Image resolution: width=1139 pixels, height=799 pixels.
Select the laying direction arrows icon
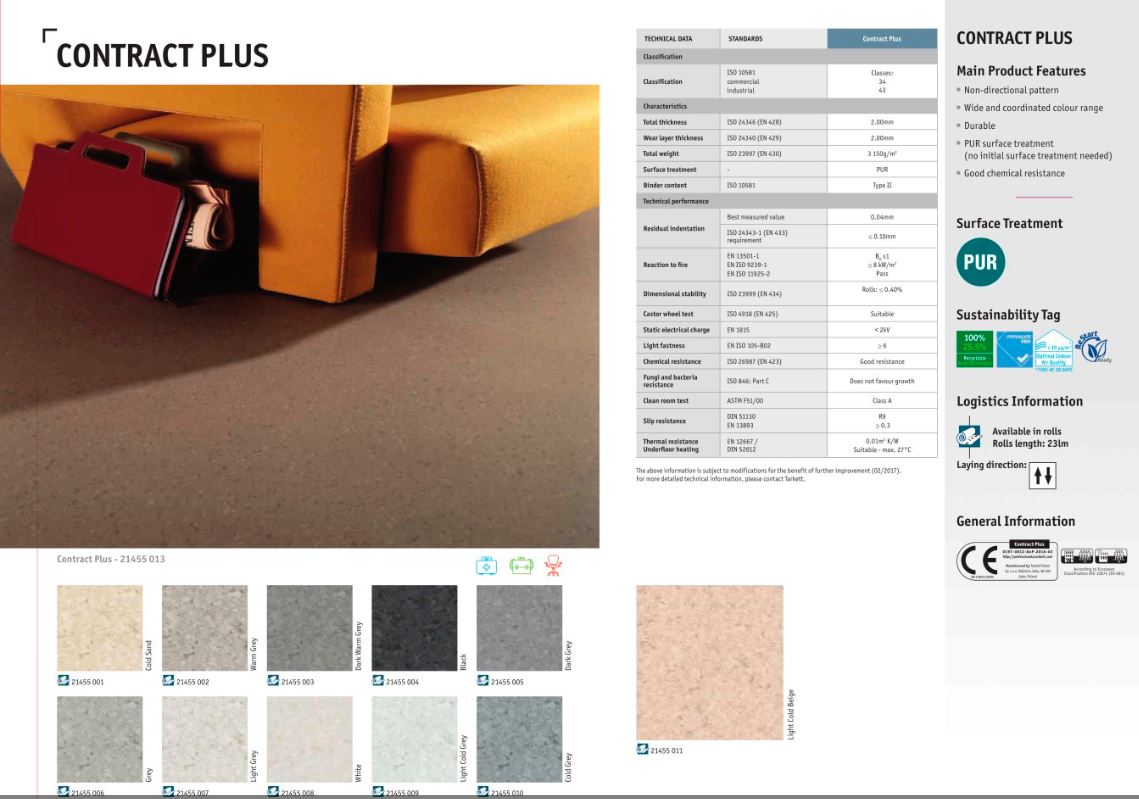click(1042, 475)
